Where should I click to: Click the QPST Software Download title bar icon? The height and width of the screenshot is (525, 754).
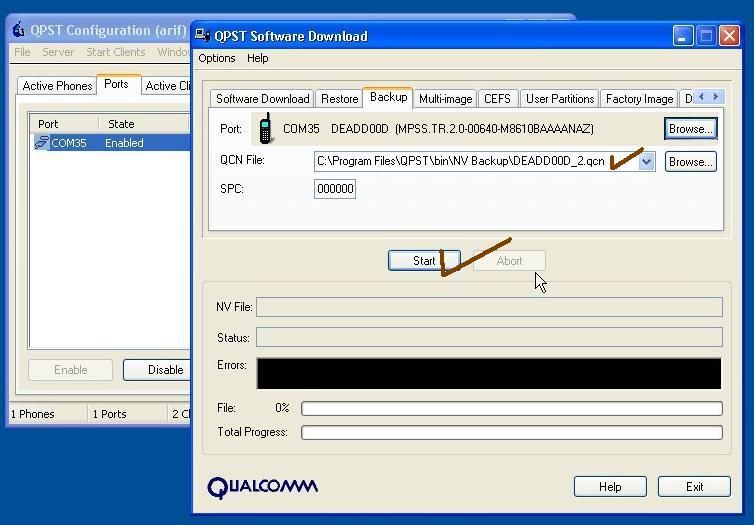tap(202, 36)
